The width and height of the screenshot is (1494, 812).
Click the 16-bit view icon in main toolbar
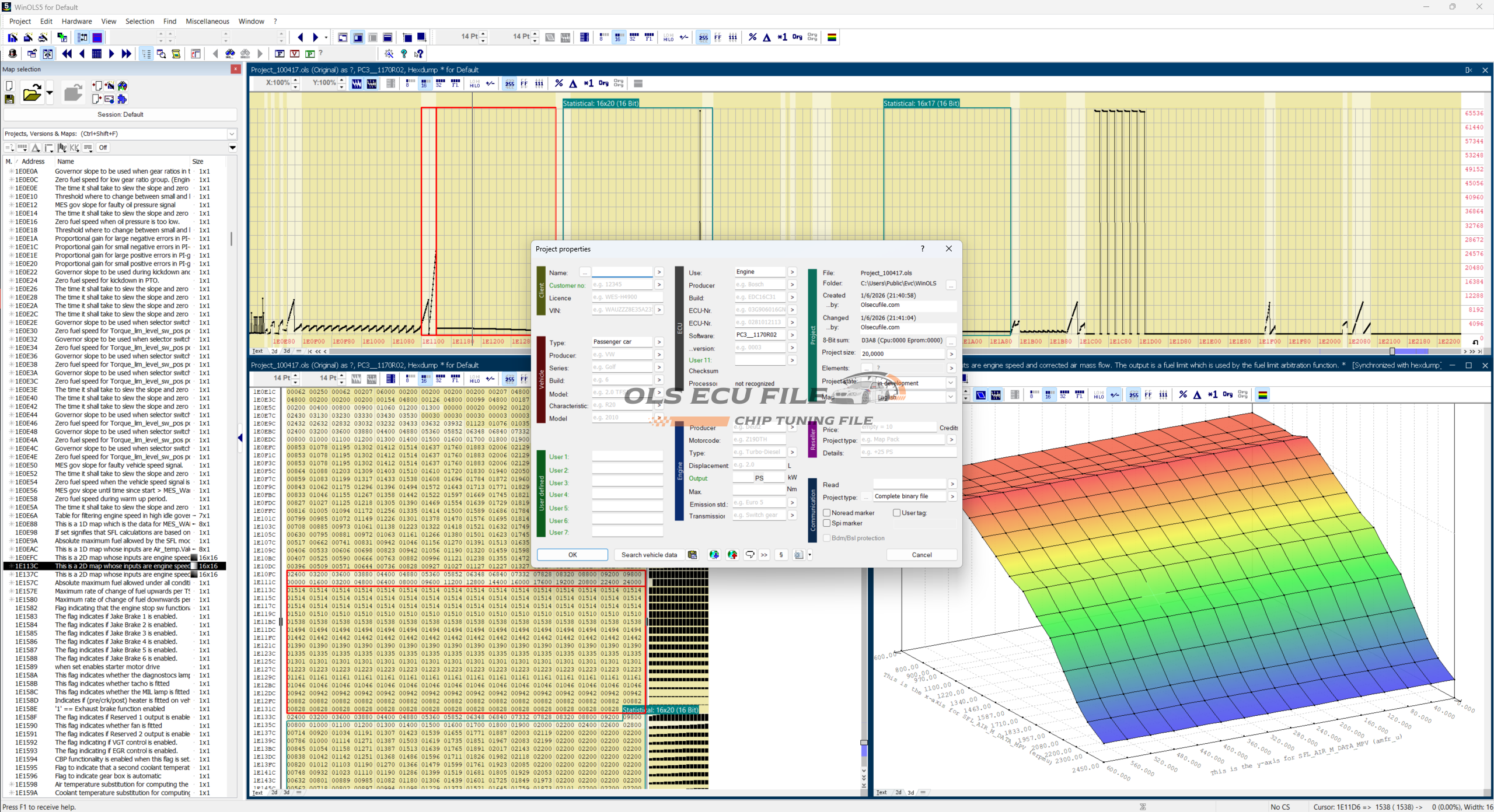pos(618,37)
